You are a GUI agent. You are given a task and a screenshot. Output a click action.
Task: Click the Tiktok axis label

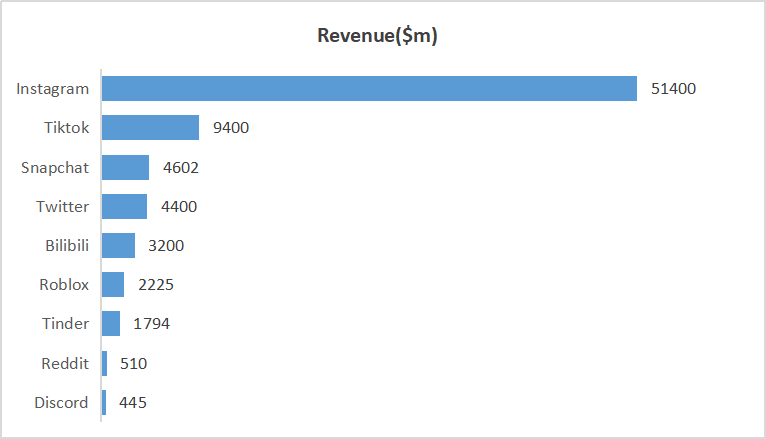[66, 127]
